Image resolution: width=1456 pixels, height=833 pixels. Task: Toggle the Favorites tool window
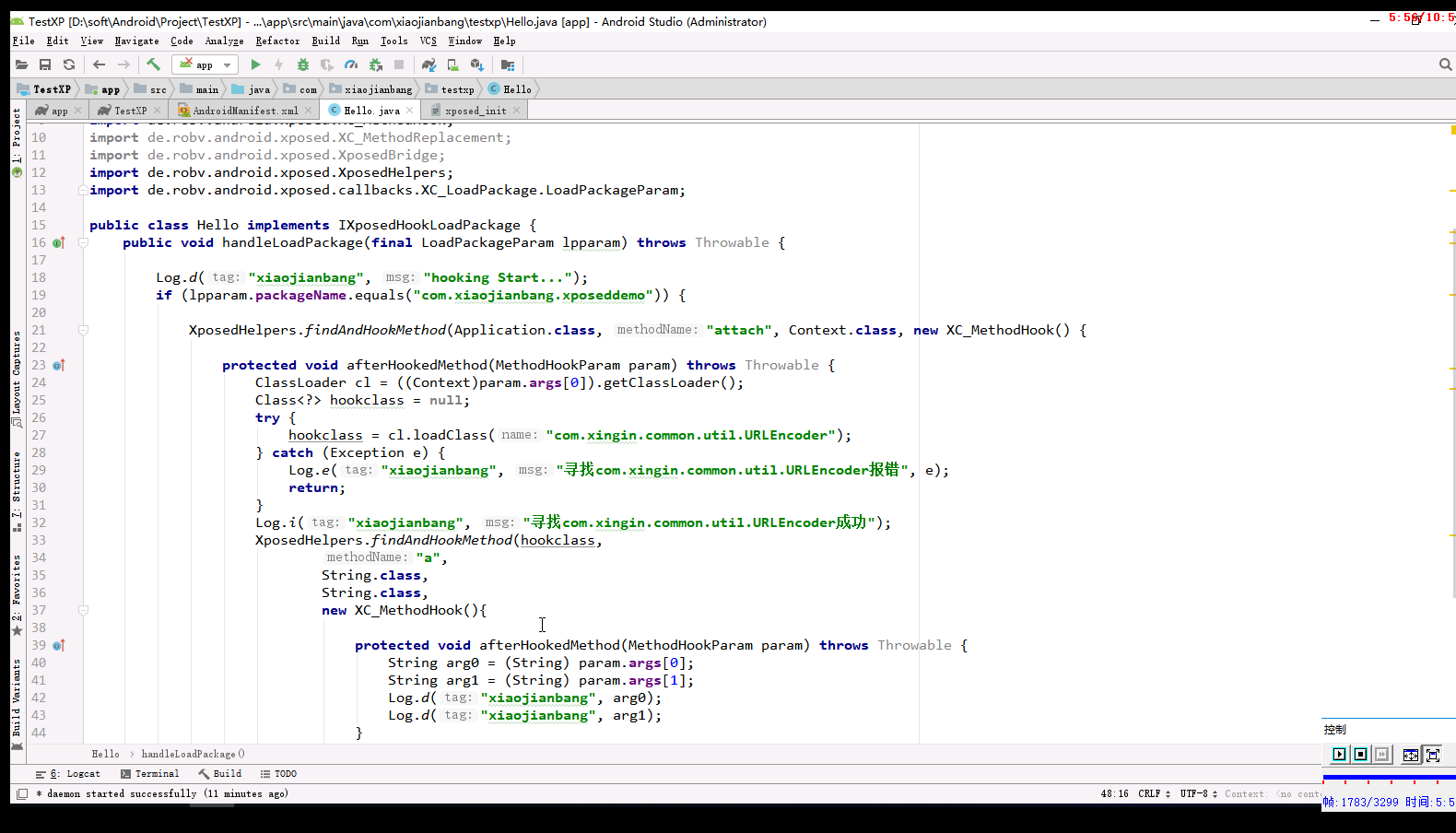point(17,595)
